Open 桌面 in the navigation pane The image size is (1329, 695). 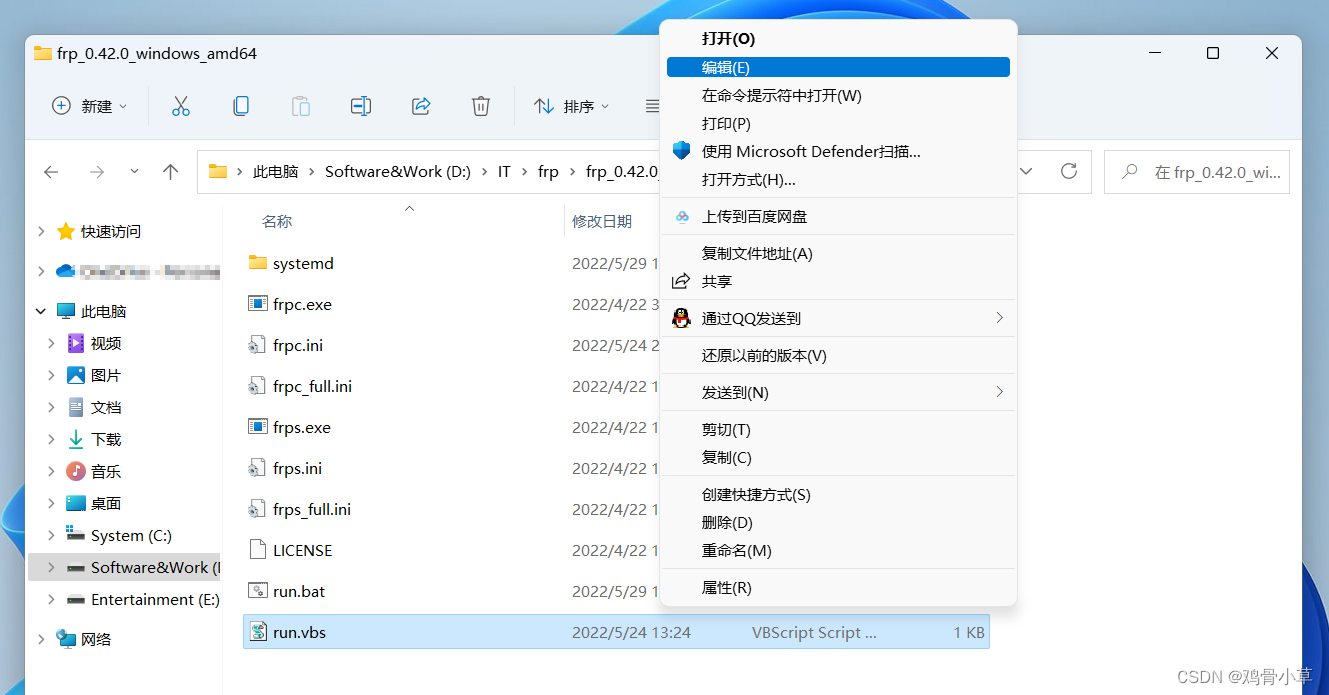(106, 503)
